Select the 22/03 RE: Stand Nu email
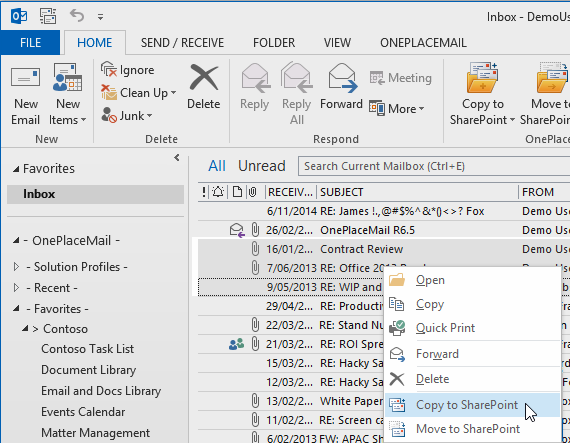The height and width of the screenshot is (443, 570). 291,325
